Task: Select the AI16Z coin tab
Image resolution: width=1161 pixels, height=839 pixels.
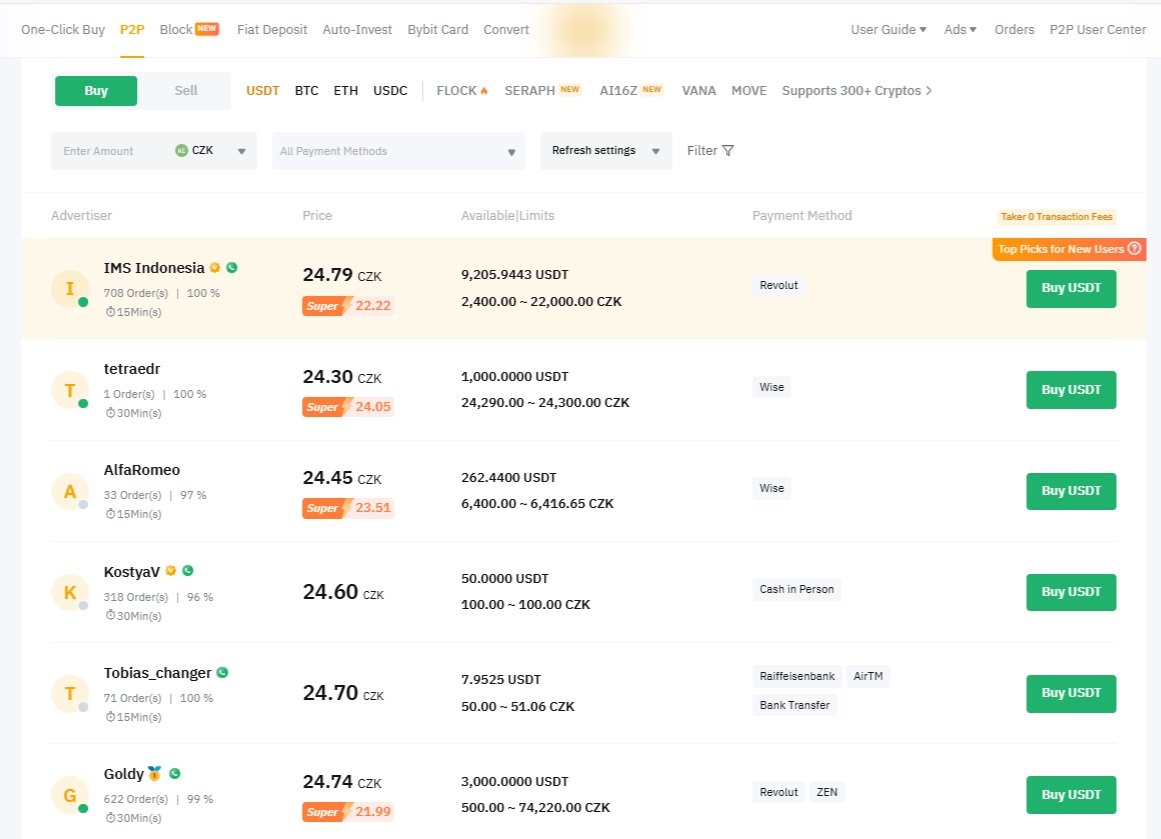Action: click(618, 90)
